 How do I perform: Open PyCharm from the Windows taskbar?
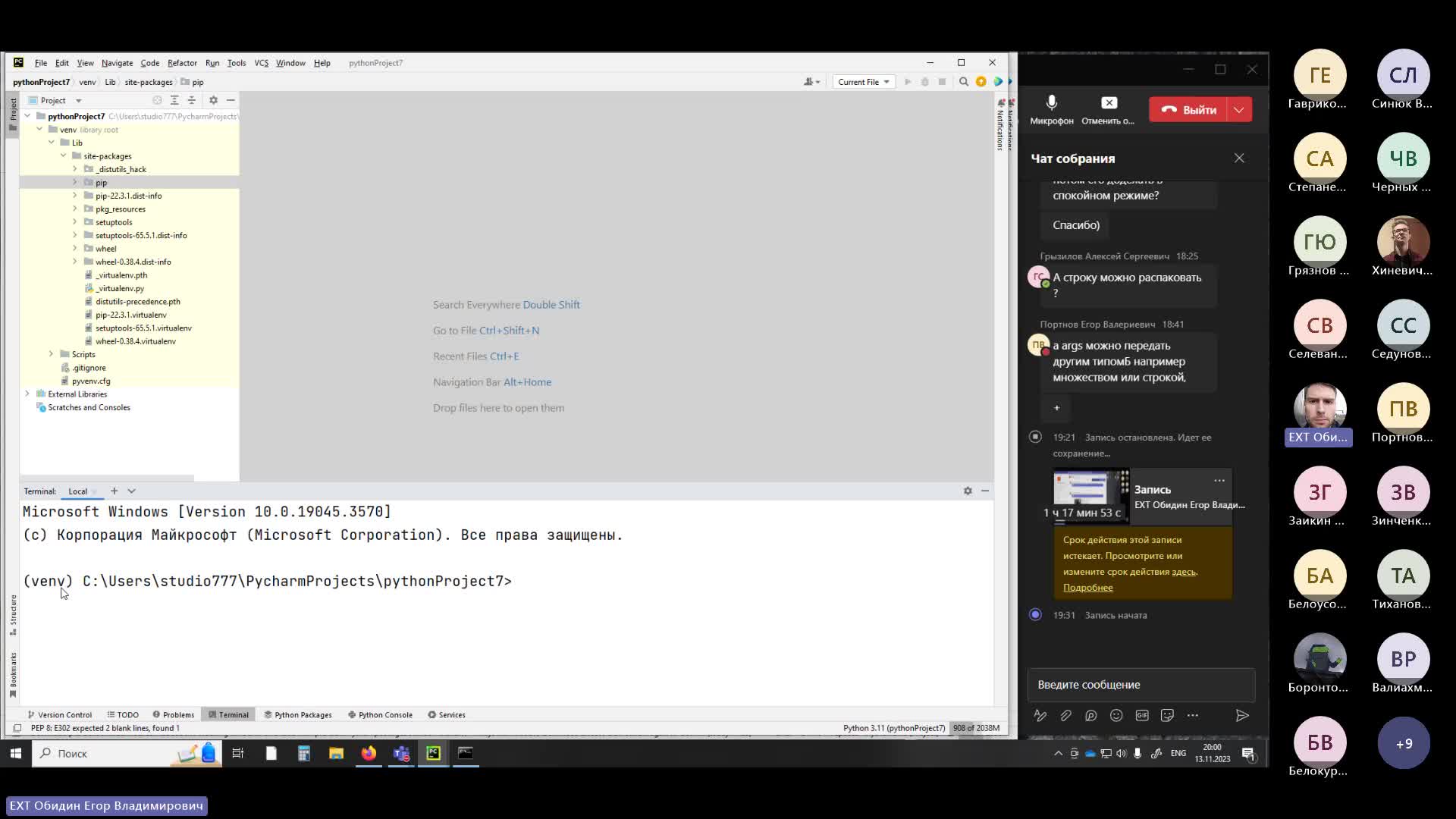(x=433, y=753)
